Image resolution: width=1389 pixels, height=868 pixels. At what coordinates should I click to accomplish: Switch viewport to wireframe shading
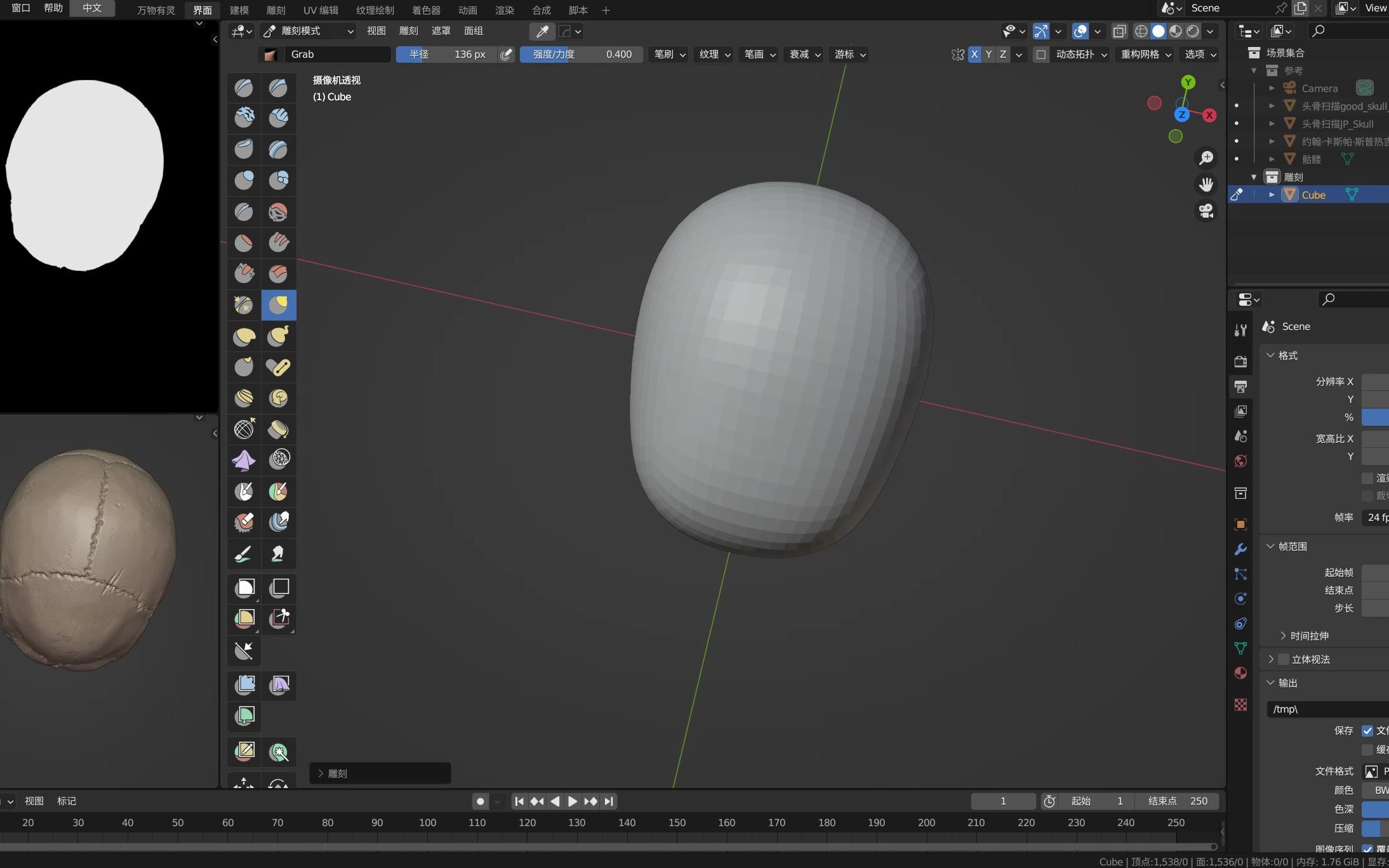click(x=1141, y=30)
